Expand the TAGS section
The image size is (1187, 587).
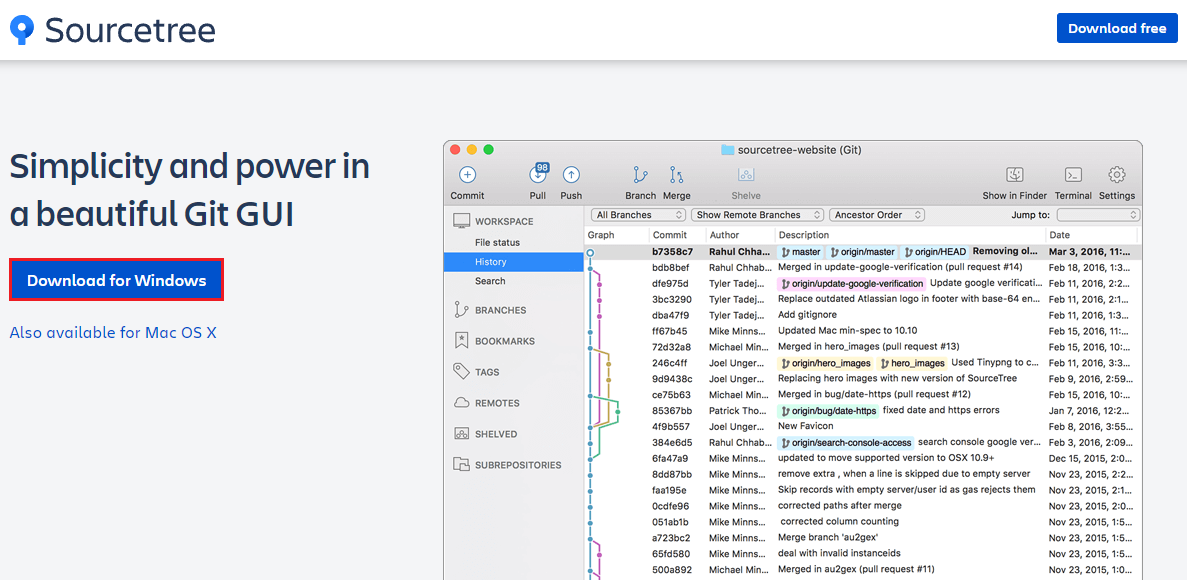(487, 373)
